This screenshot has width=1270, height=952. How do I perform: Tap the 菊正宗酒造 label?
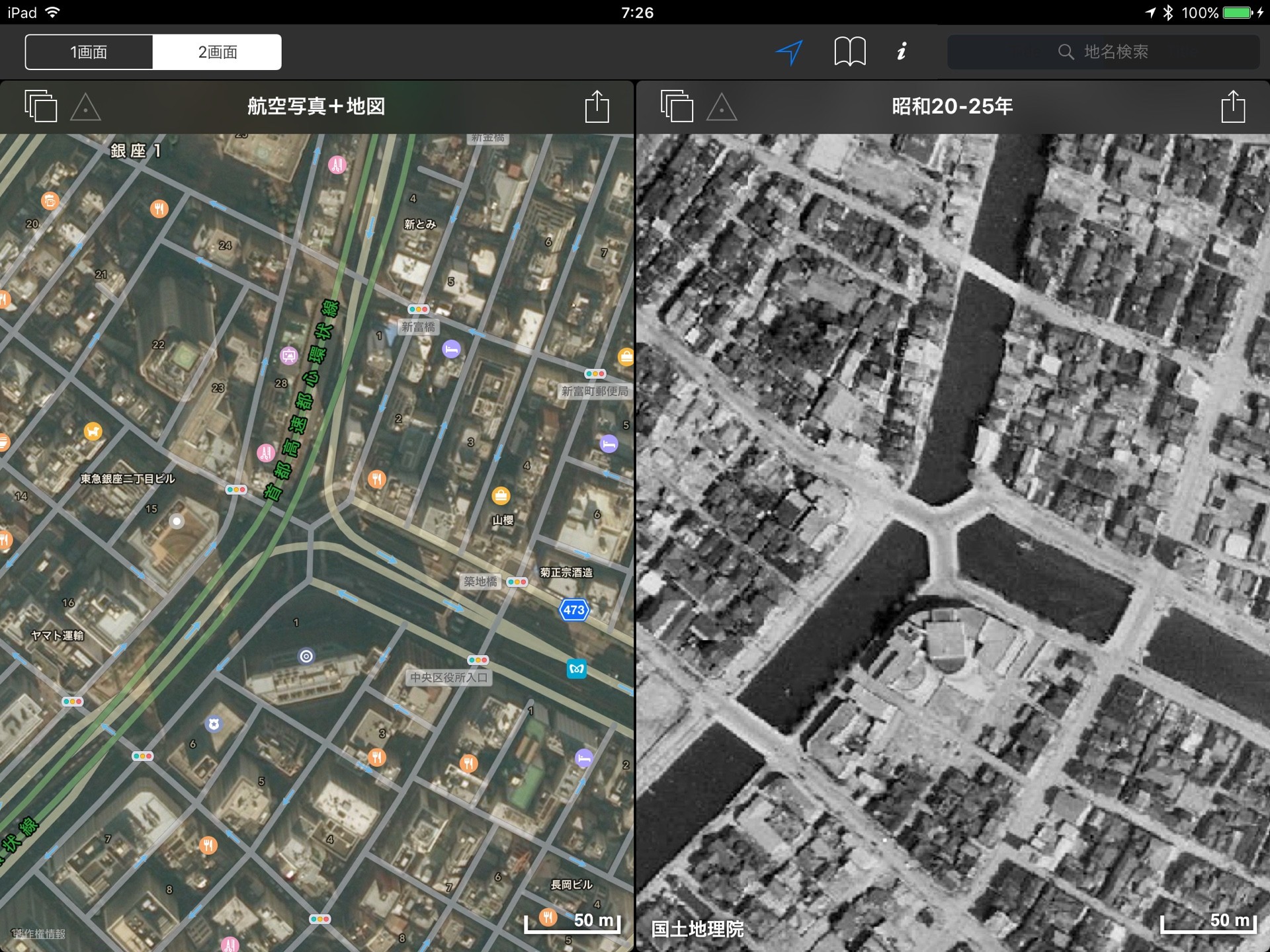pyautogui.click(x=566, y=573)
